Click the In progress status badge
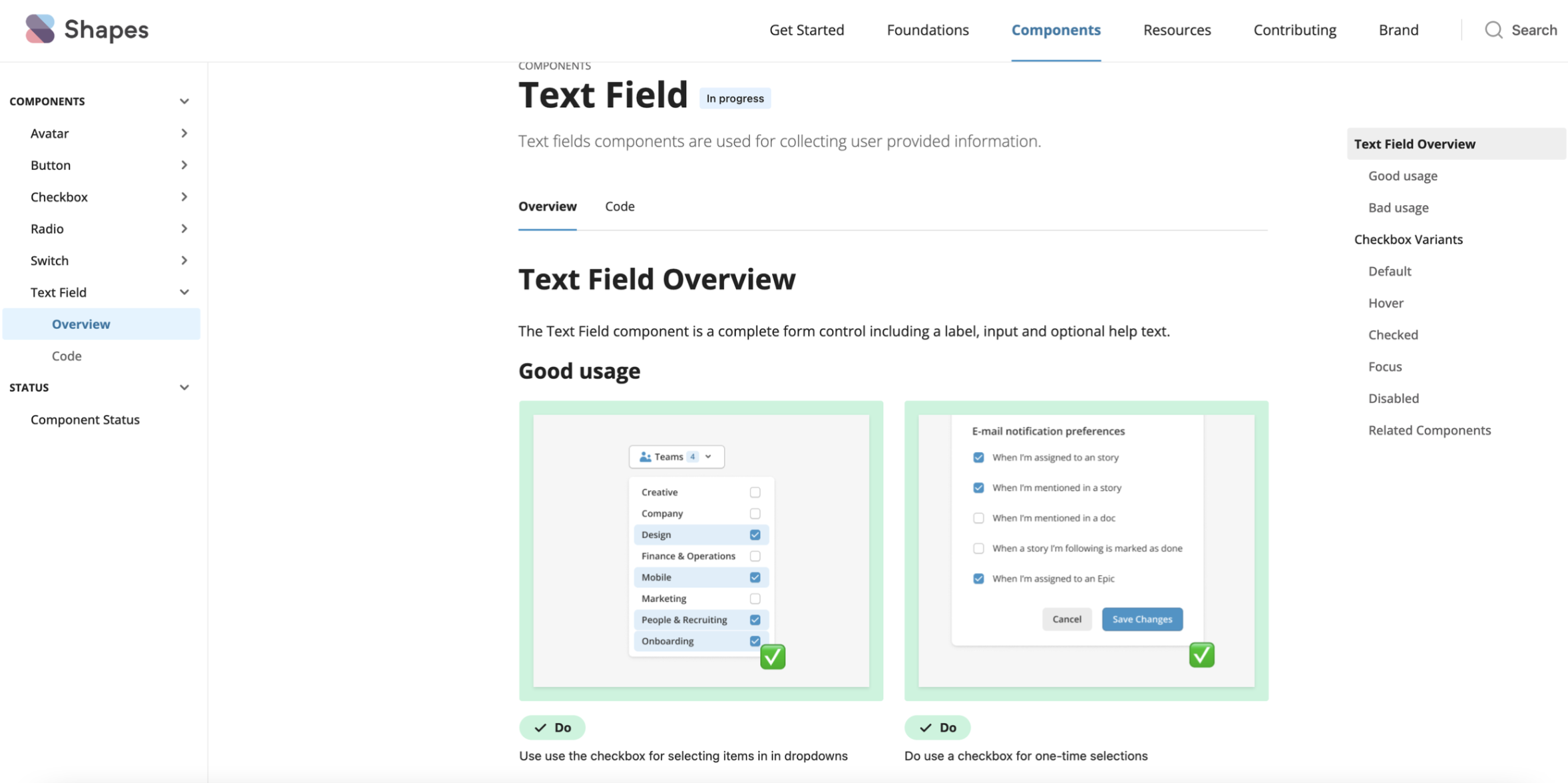1568x783 pixels. 734,98
